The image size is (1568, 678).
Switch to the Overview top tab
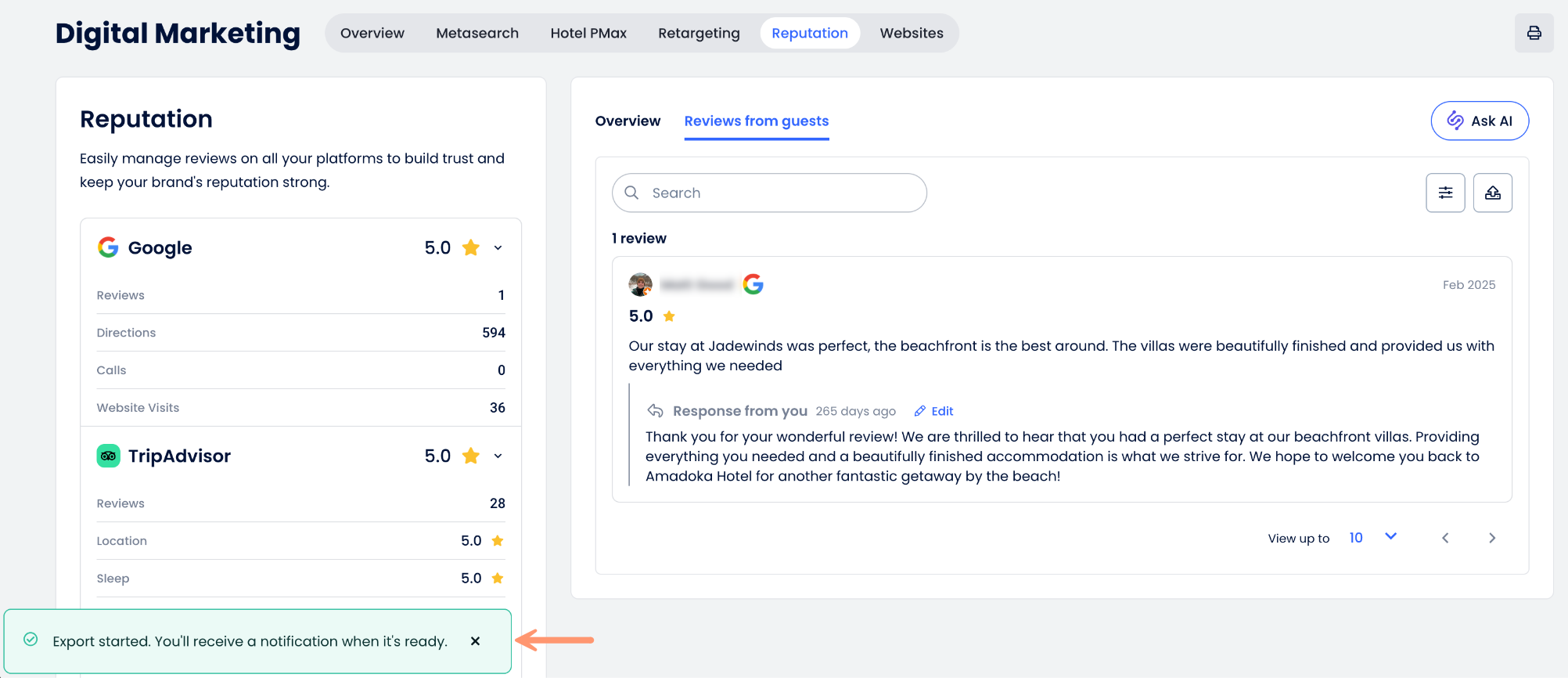pyautogui.click(x=372, y=33)
